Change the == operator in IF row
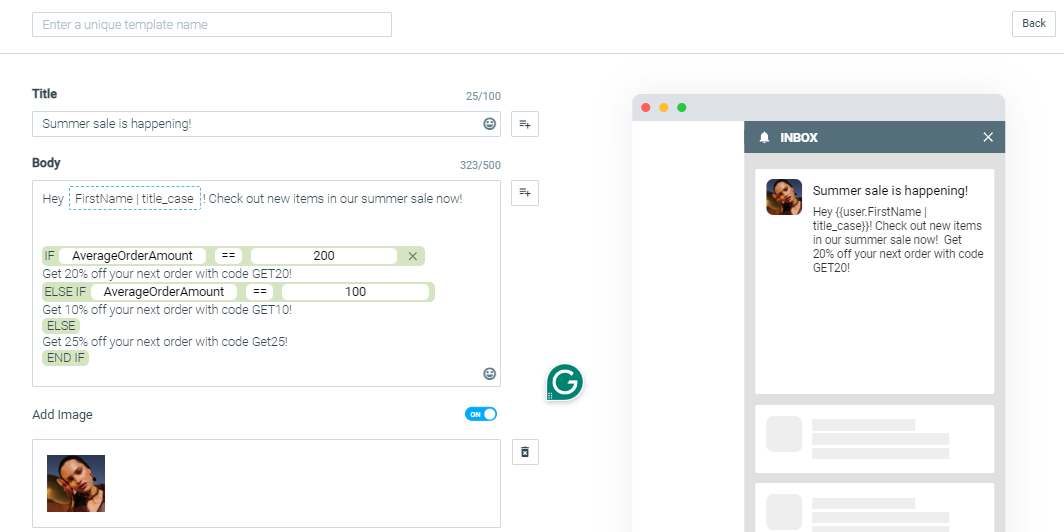1064x532 pixels. [x=228, y=256]
